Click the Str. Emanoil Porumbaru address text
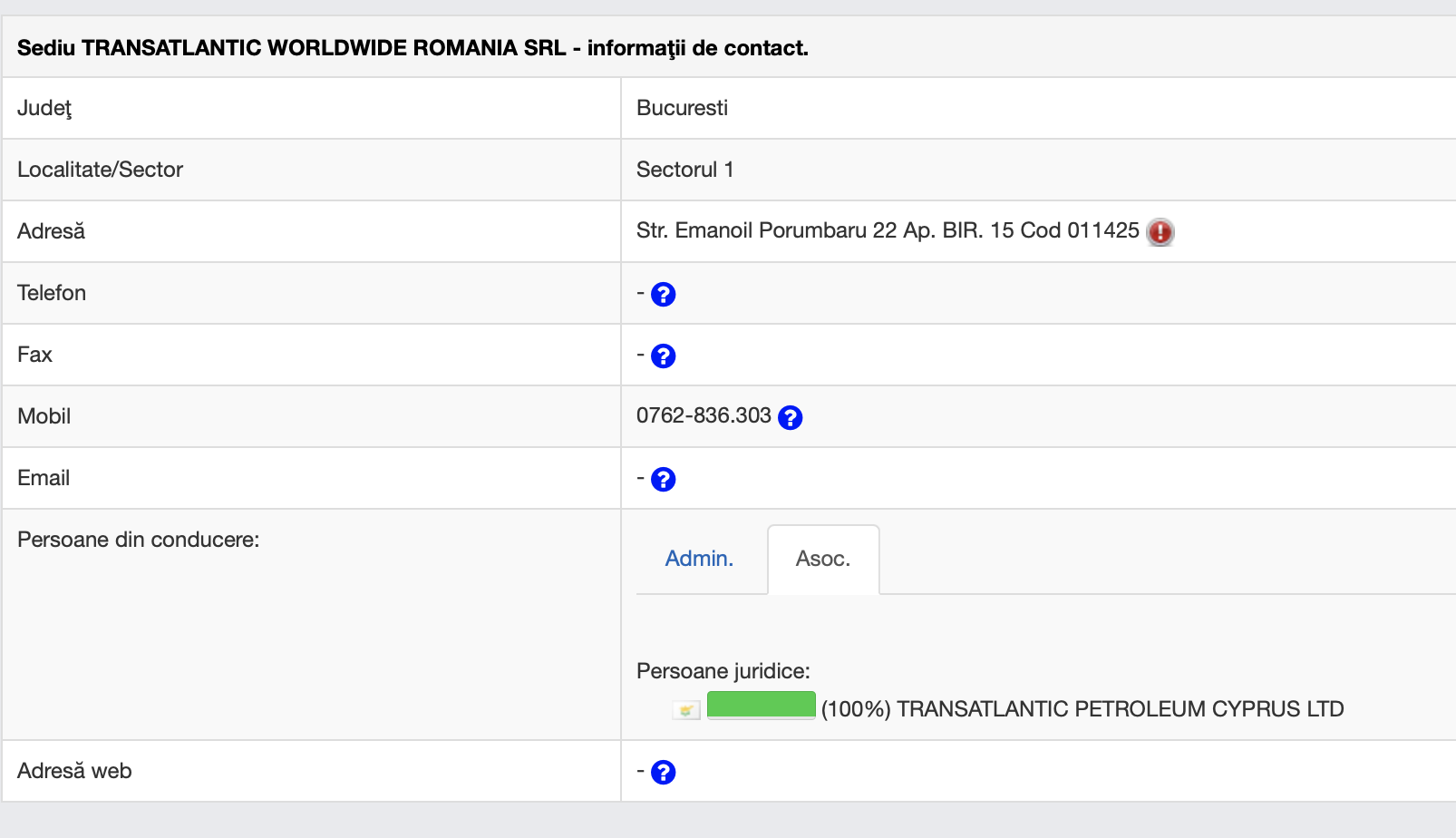1456x838 pixels. [x=887, y=230]
